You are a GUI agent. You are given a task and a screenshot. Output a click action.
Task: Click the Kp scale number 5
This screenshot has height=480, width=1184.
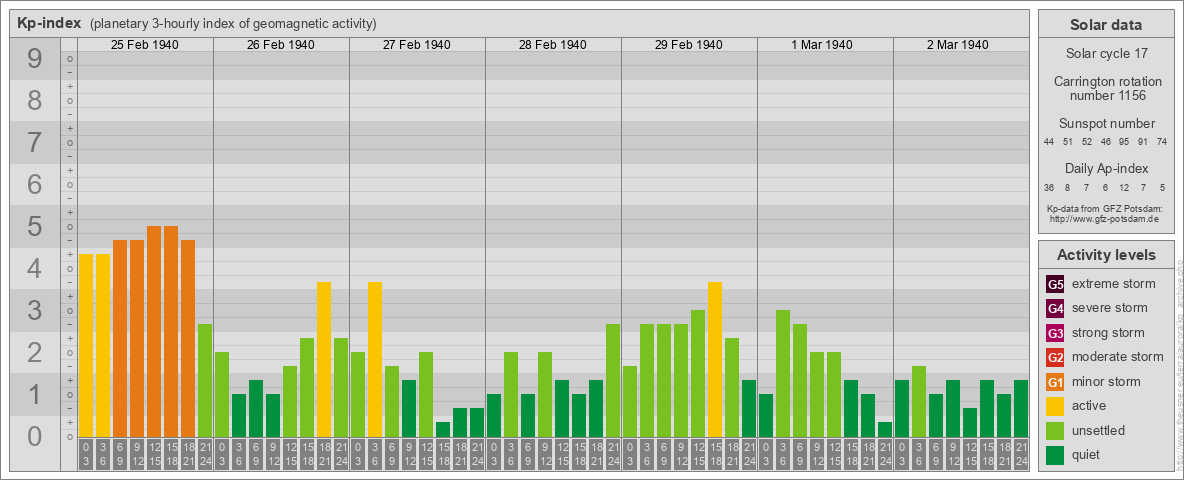(34, 226)
